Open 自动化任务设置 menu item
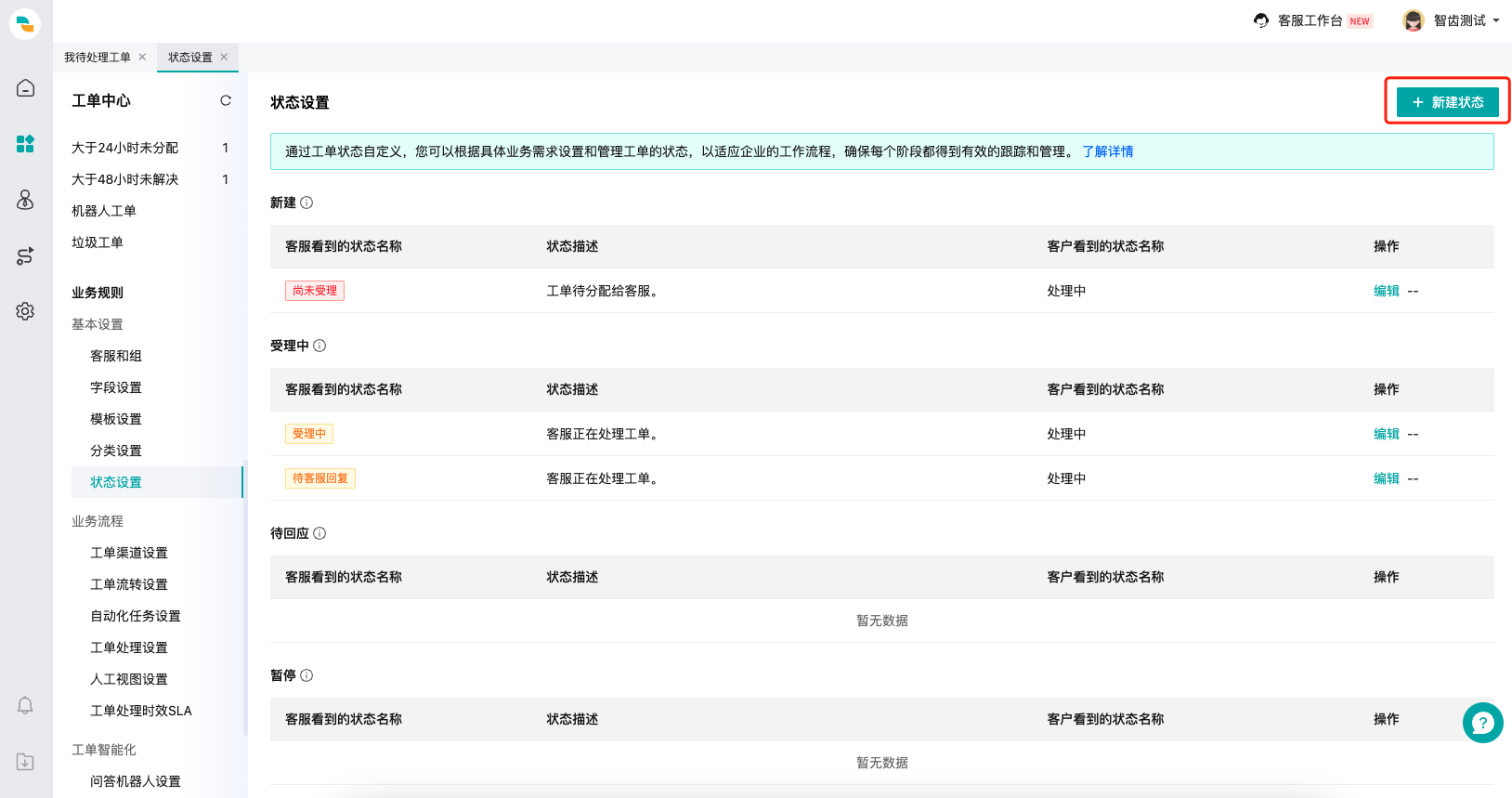1512x798 pixels. [136, 616]
